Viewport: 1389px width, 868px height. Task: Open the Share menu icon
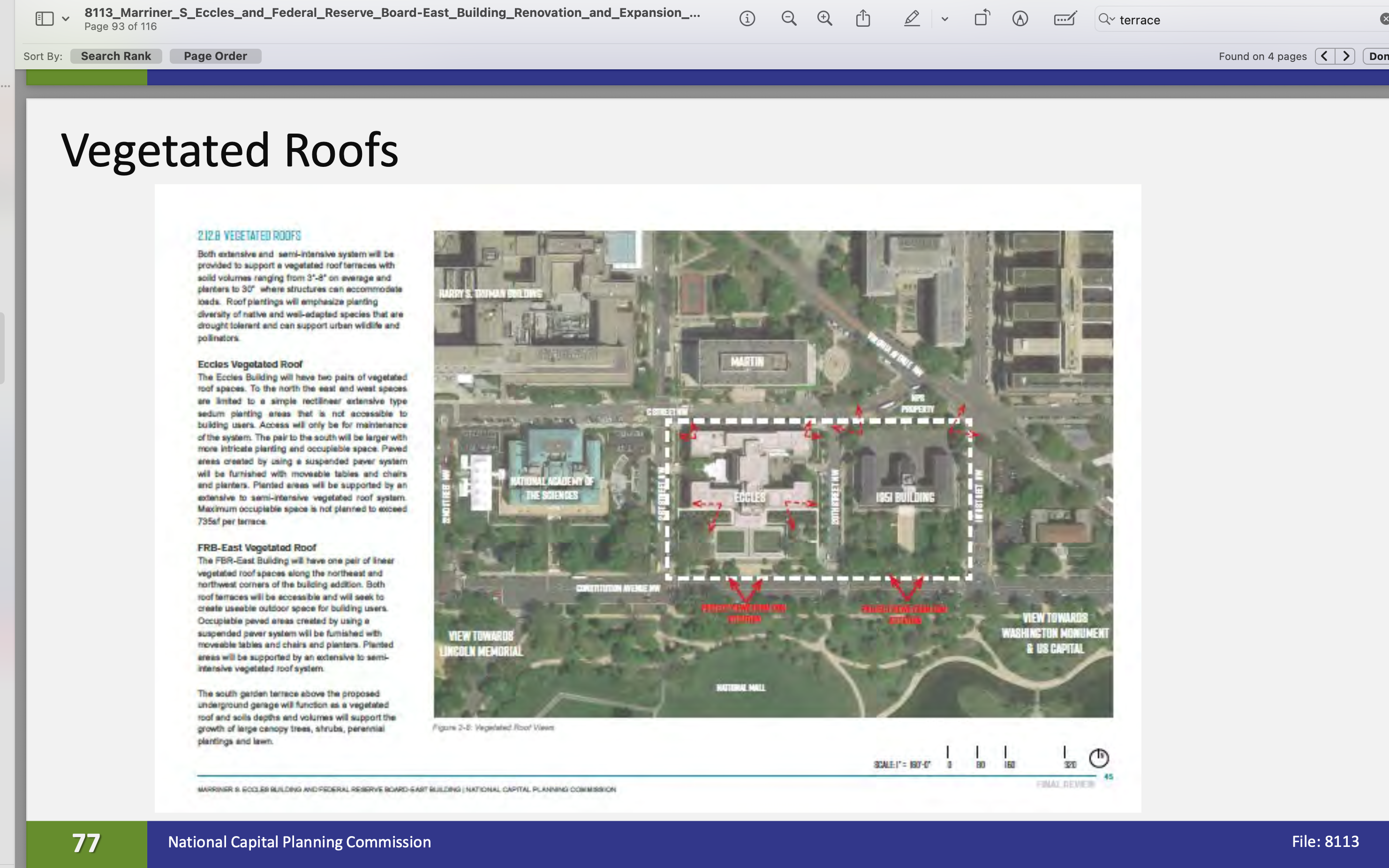(x=863, y=19)
